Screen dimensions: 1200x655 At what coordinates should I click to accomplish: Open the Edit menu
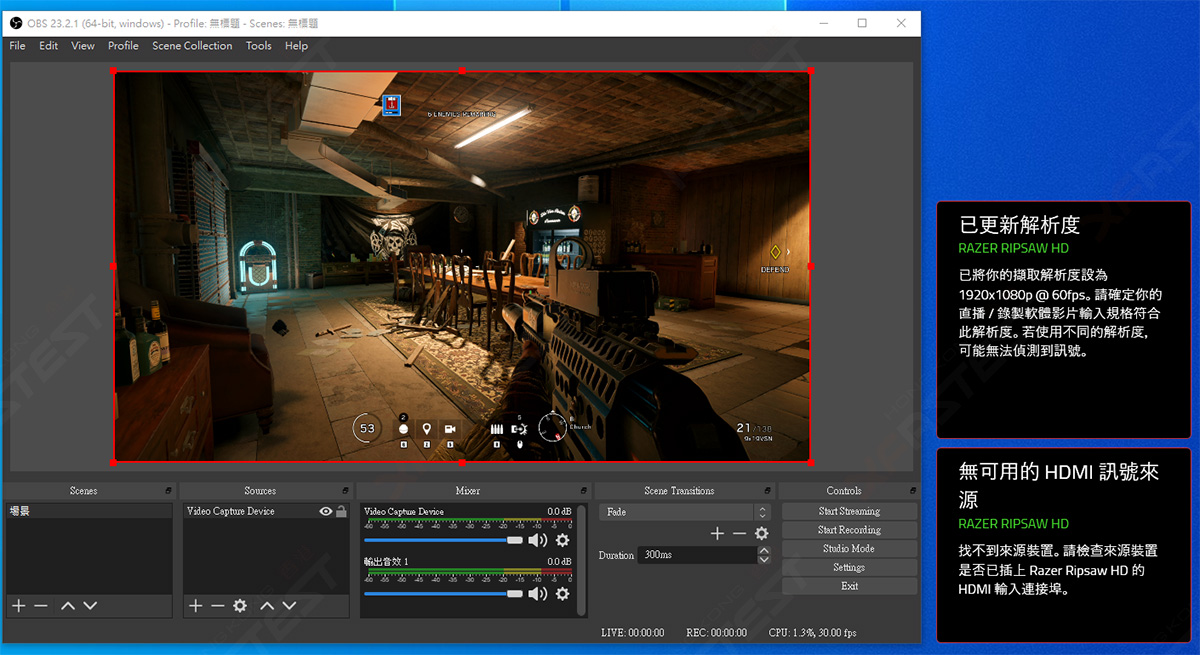click(48, 46)
